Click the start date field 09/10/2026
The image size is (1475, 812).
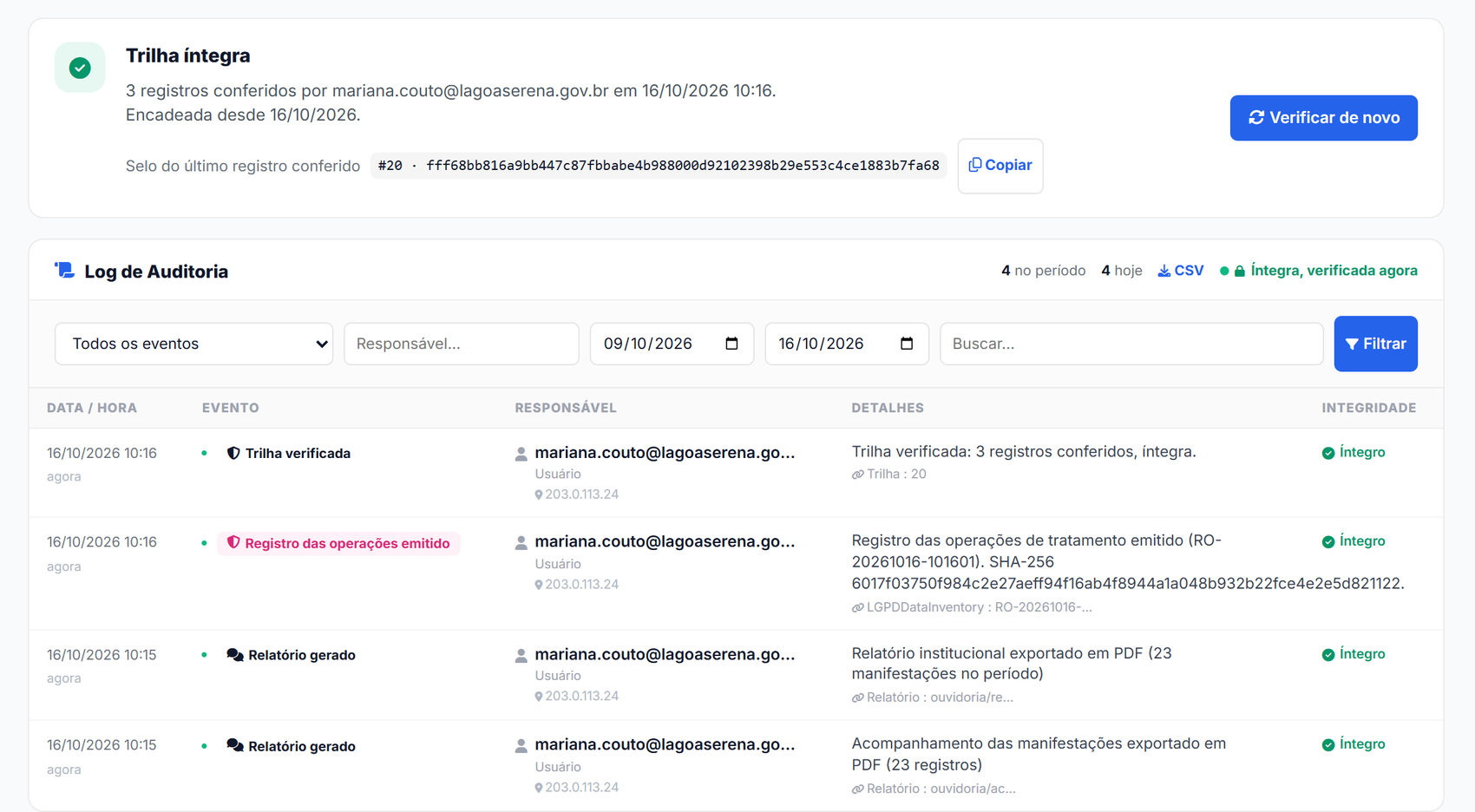(x=672, y=344)
